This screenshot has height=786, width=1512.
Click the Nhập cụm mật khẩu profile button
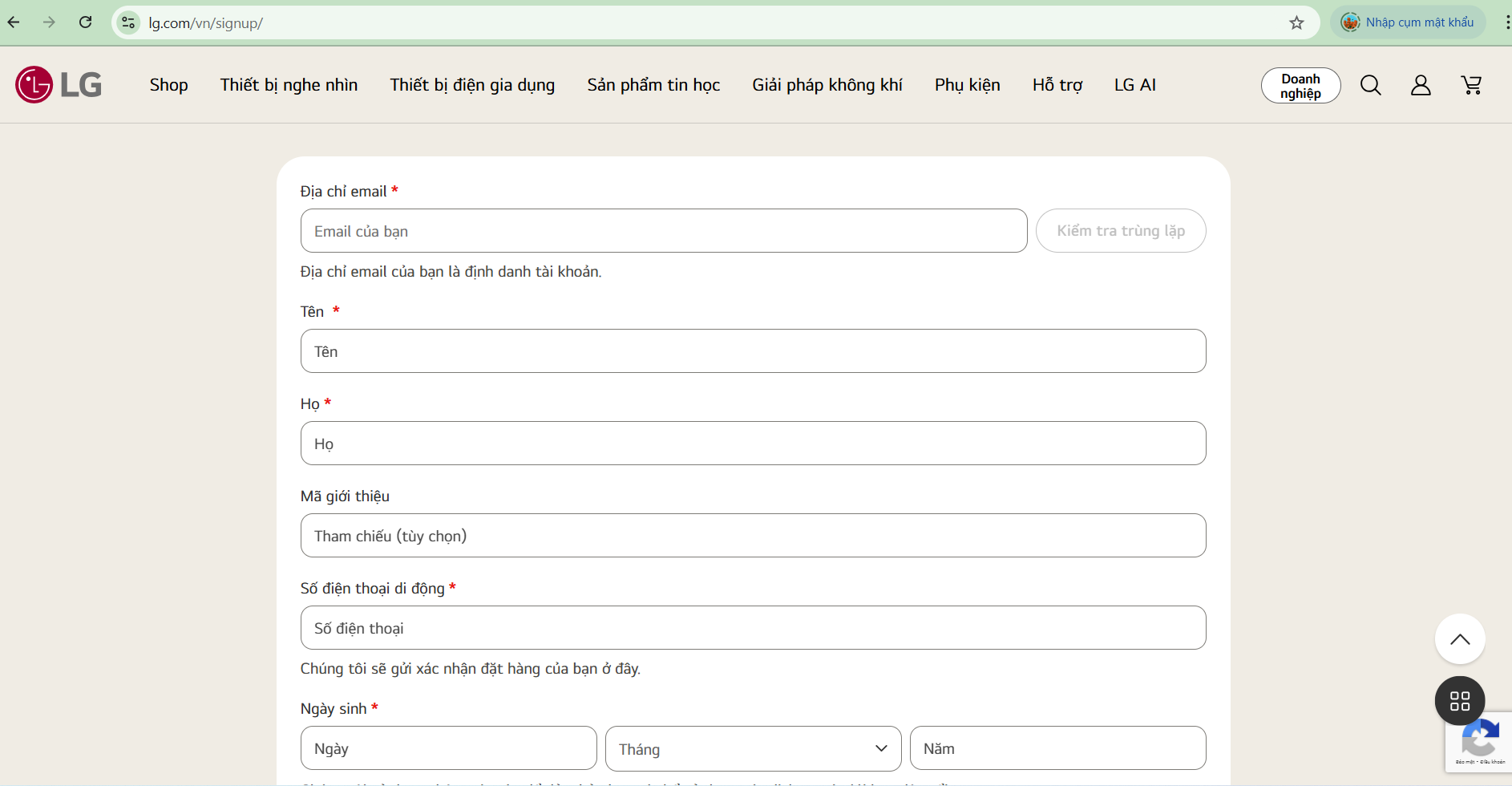pyautogui.click(x=1408, y=22)
